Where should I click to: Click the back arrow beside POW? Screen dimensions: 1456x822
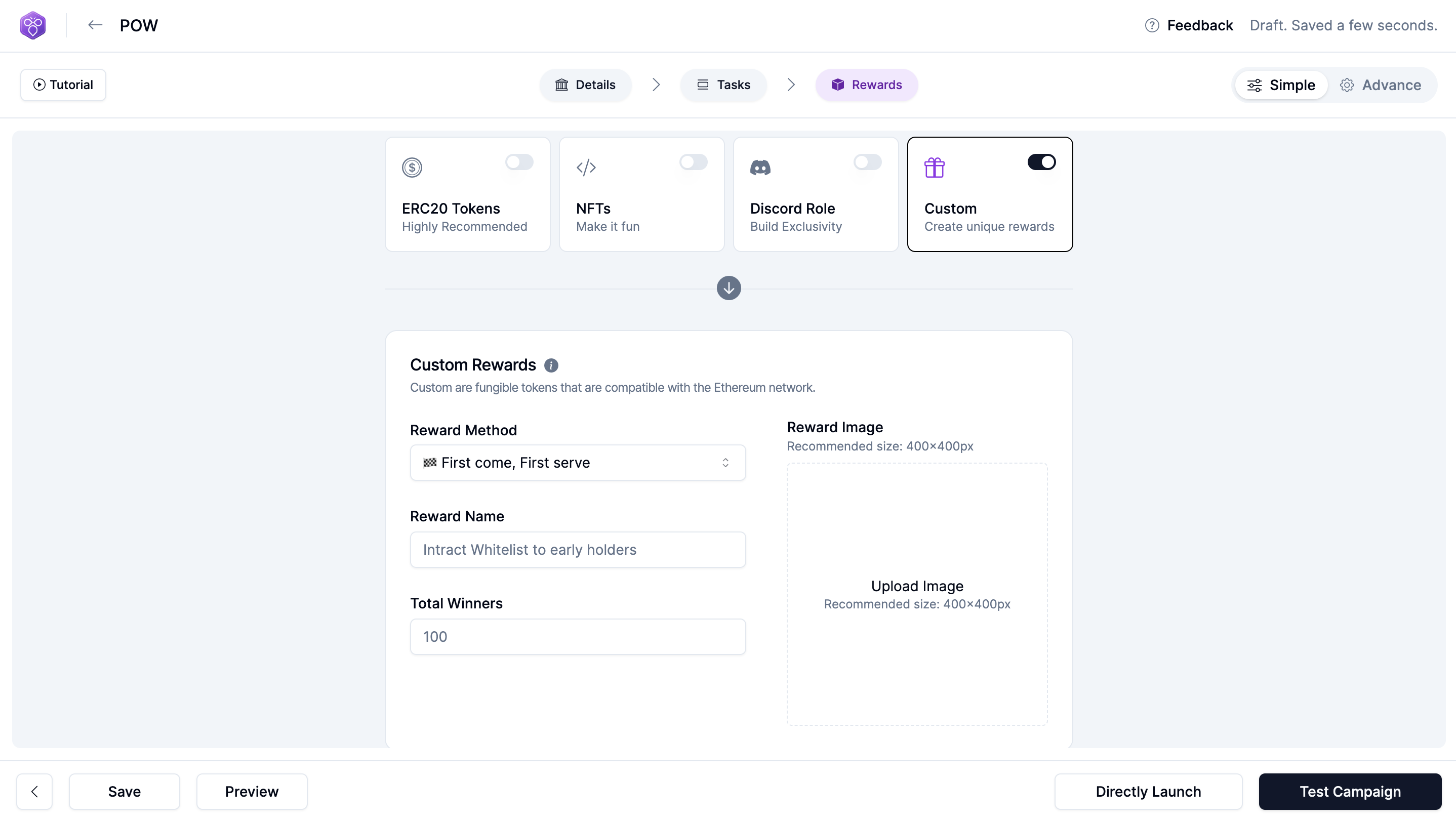click(x=95, y=25)
